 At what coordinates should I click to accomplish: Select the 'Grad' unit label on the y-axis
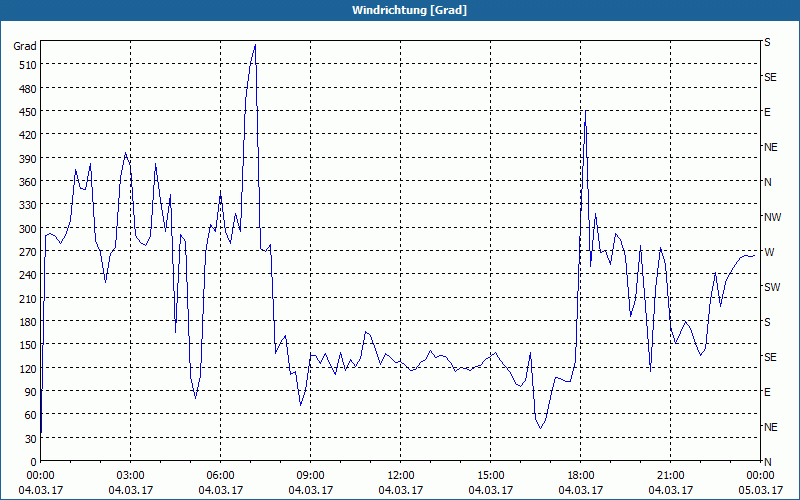click(25, 46)
